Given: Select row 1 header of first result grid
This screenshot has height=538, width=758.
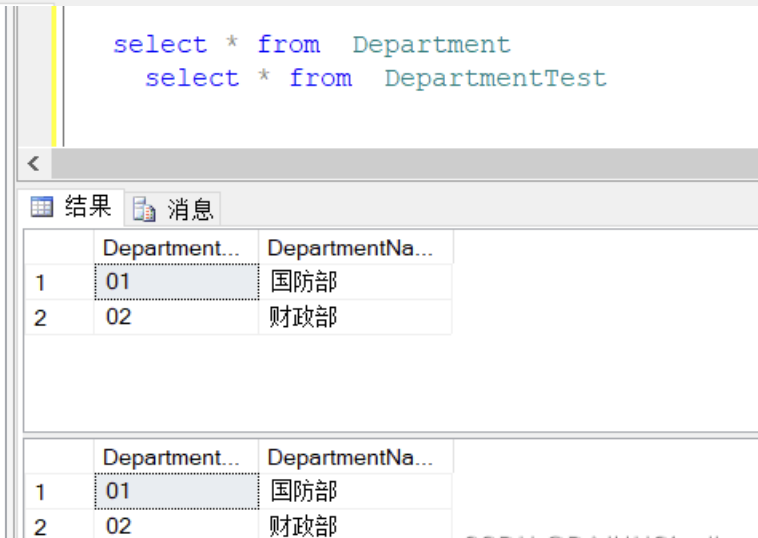Looking at the screenshot, I should (58, 283).
